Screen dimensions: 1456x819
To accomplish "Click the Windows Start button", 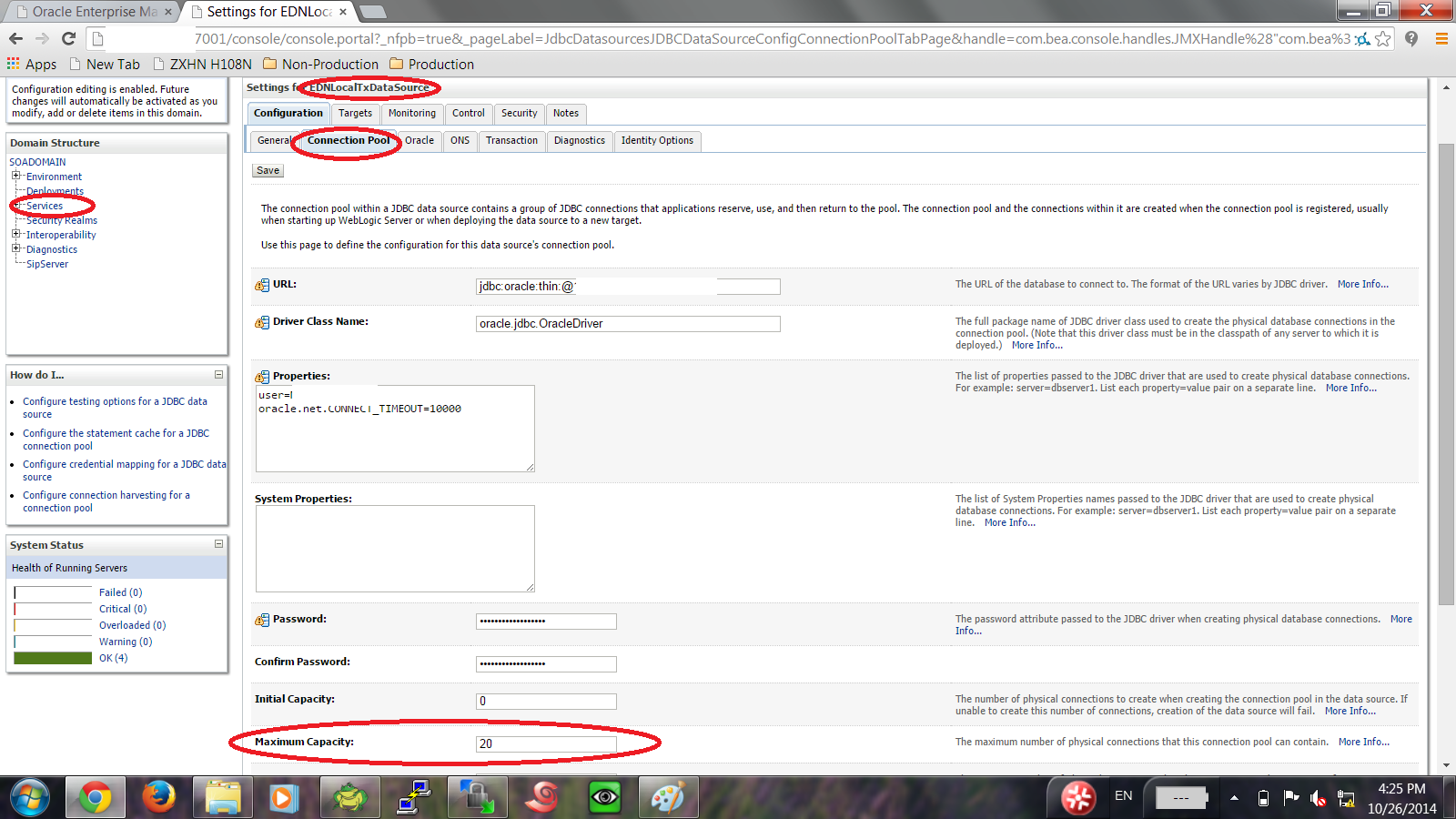I will [x=30, y=798].
